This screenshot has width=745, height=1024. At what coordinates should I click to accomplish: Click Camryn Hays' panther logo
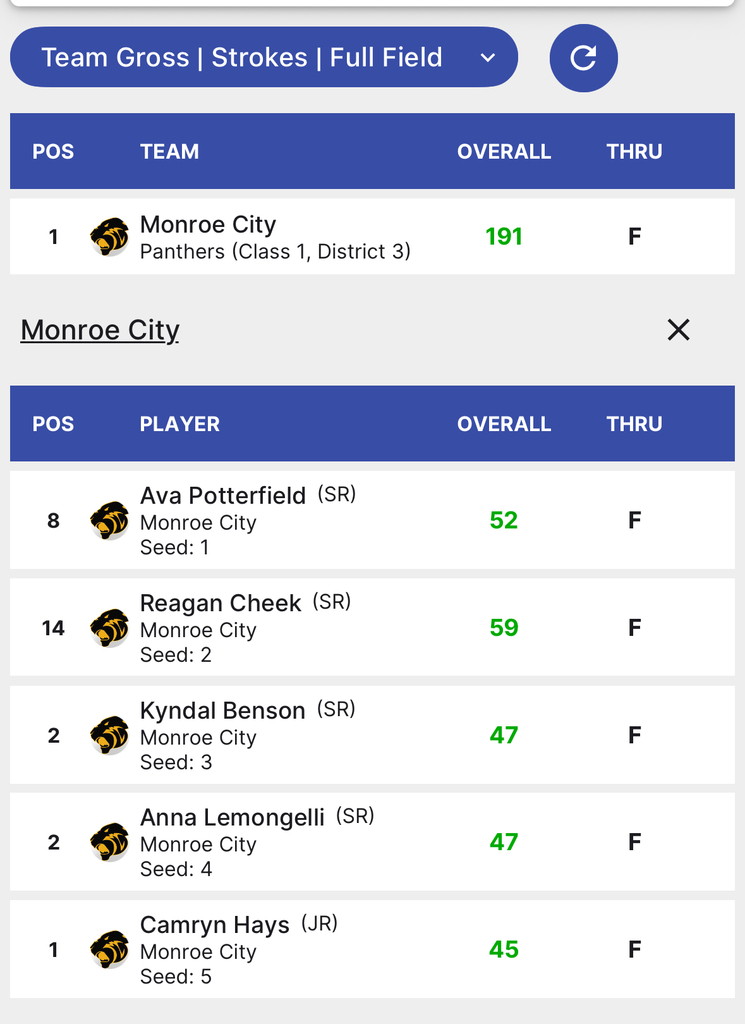[109, 949]
